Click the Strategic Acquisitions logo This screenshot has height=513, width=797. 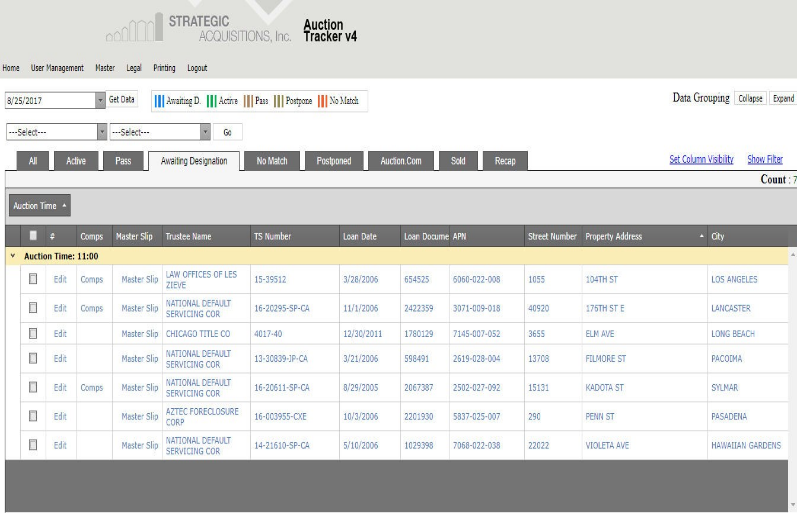[x=198, y=28]
